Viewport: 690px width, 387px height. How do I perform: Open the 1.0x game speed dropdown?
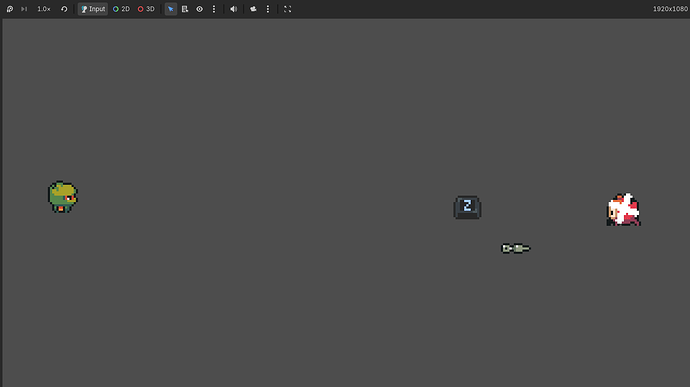[x=44, y=9]
